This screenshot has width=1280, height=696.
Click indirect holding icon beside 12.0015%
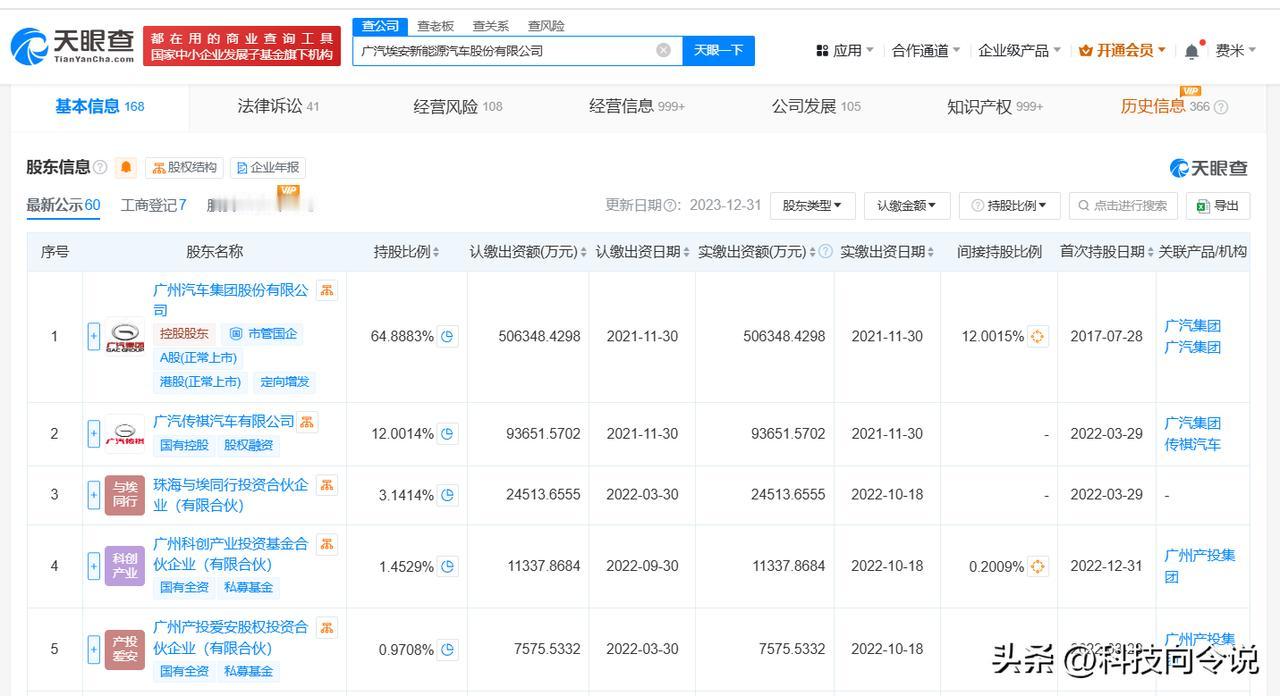pos(1038,336)
